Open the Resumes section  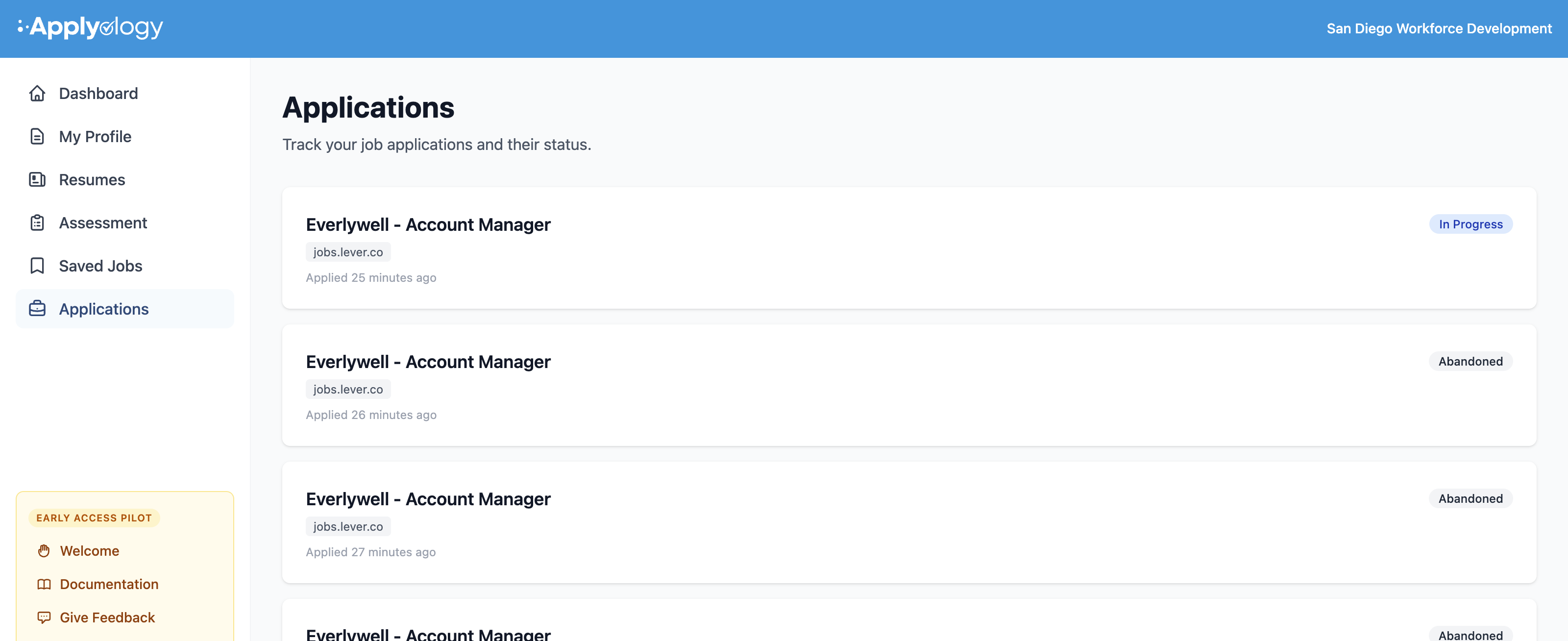tap(125, 179)
